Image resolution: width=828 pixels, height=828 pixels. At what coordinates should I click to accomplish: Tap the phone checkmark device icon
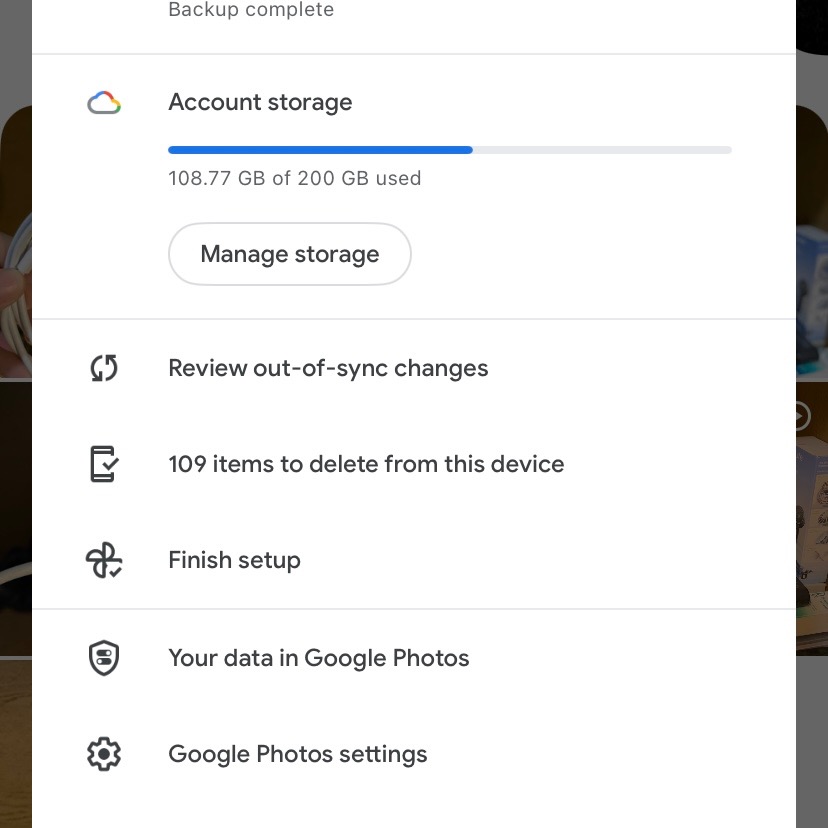tap(104, 464)
